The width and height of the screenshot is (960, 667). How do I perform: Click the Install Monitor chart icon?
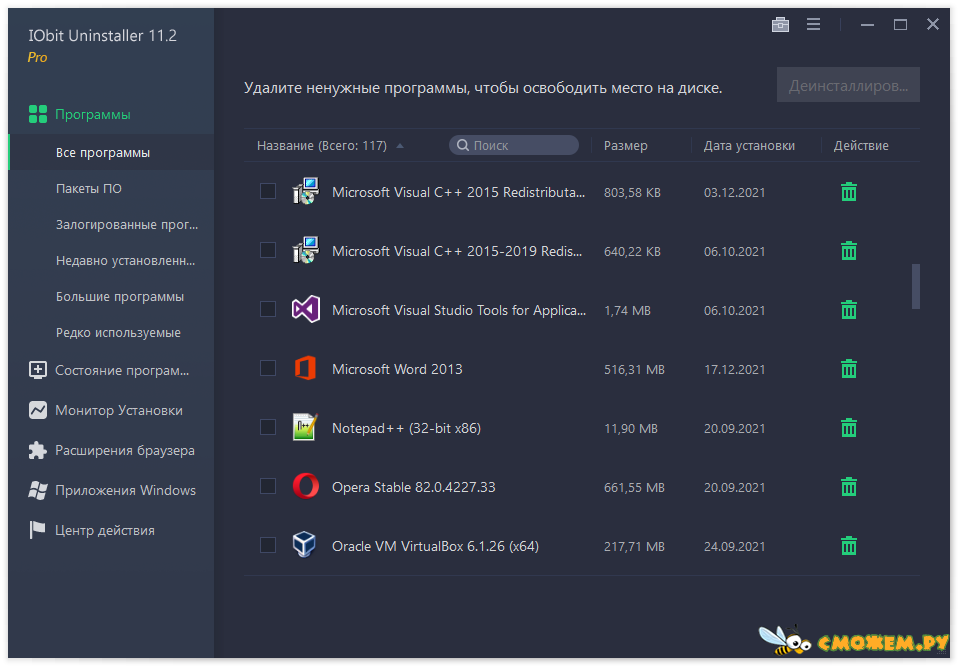(x=37, y=410)
